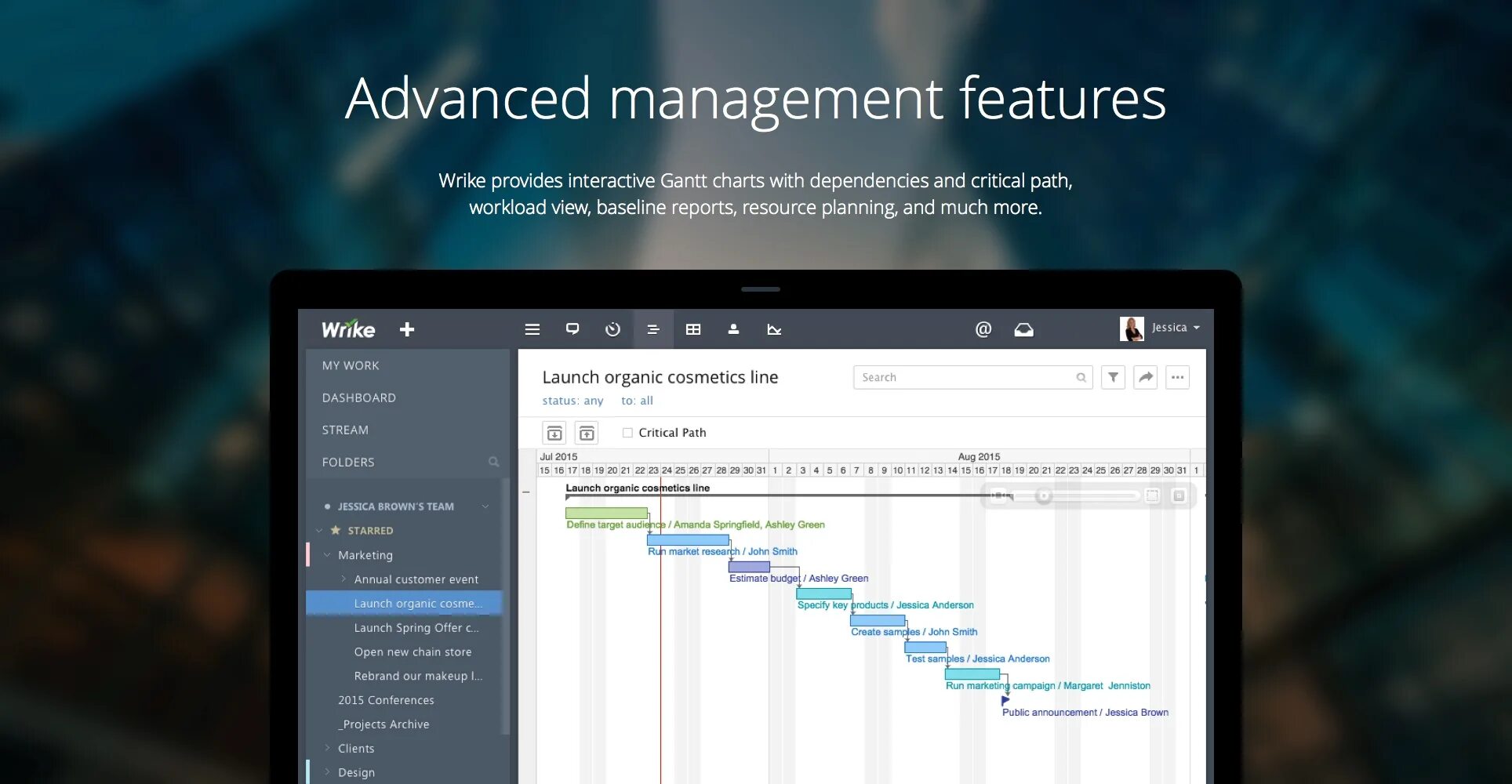Open the 'Open new chain store' folder
Image resolution: width=1512 pixels, height=784 pixels.
(413, 652)
